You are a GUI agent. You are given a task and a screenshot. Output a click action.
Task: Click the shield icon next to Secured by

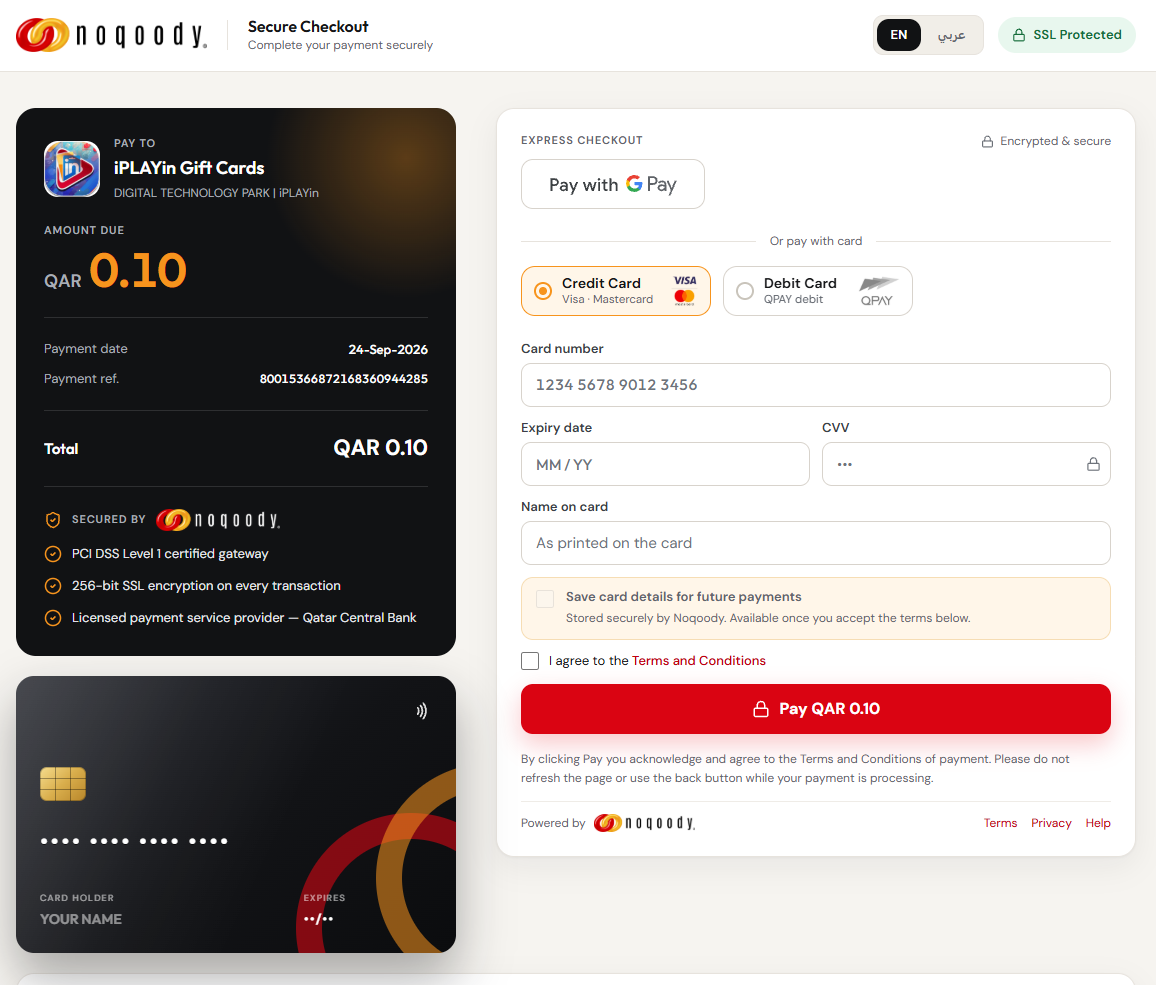pos(53,520)
